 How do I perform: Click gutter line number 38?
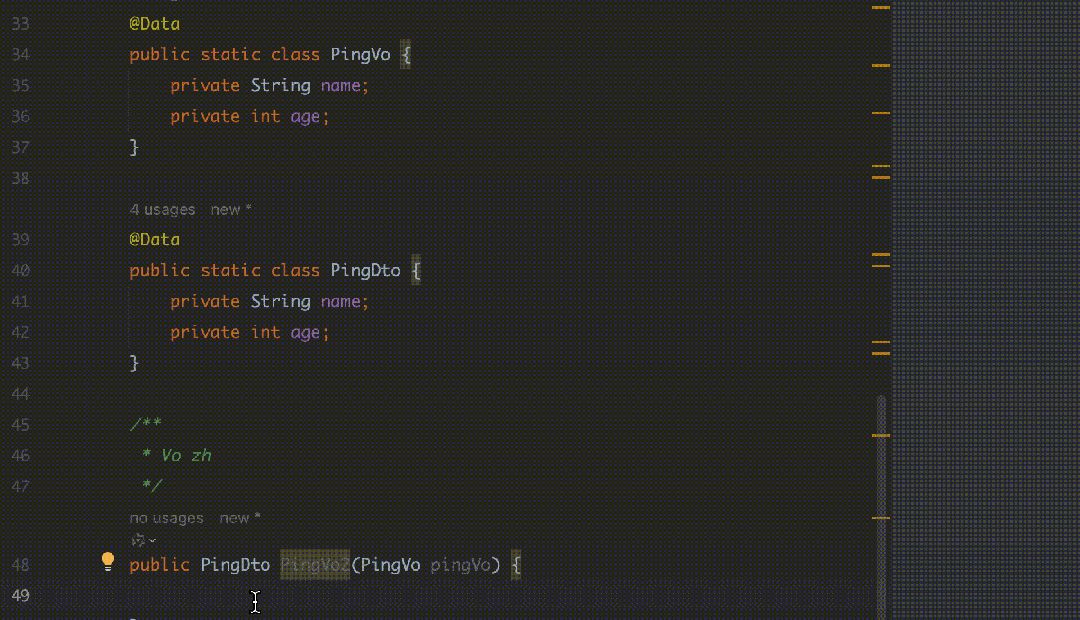21,178
